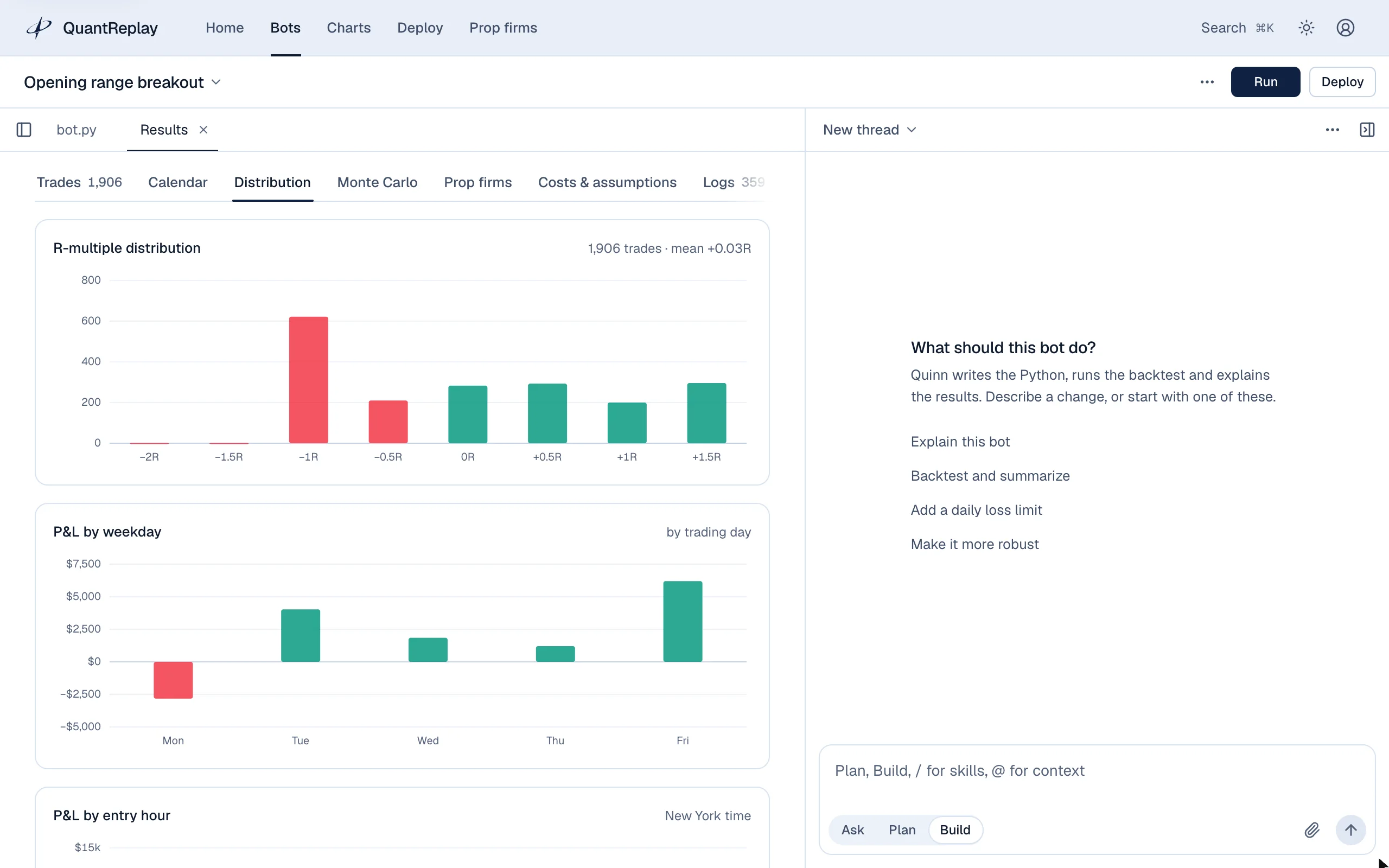This screenshot has width=1389, height=868.
Task: Open Prop firms in the top navigation
Action: click(503, 28)
